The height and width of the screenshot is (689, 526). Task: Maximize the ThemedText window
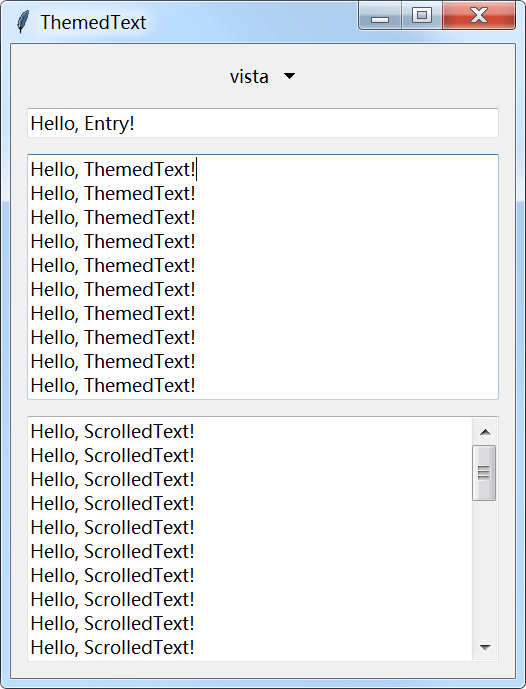[x=422, y=16]
